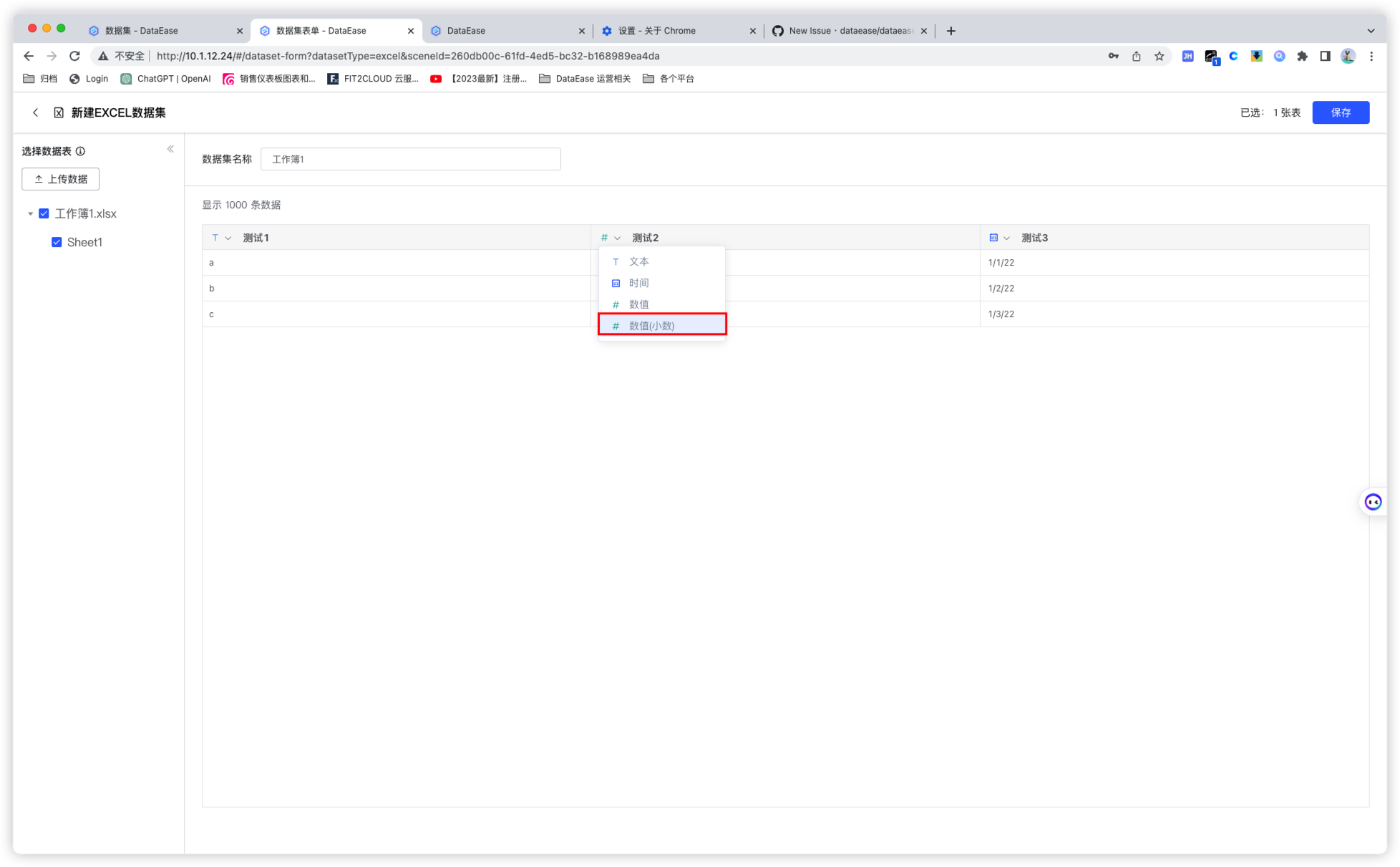The image size is (1400, 867).
Task: Click the back arrow beside 新建EXCEL数据集
Action: [35, 112]
